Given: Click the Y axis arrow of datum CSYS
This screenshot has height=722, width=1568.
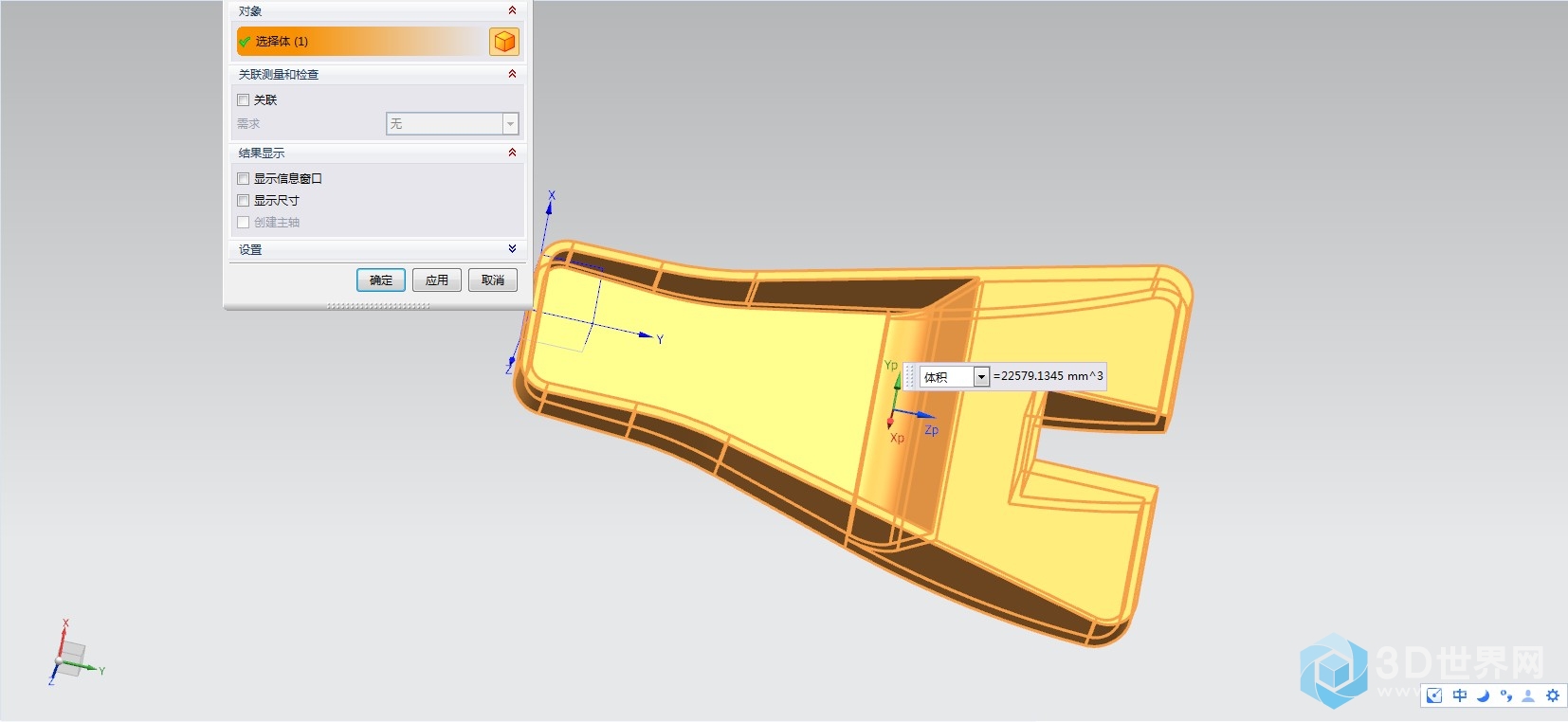Looking at the screenshot, I should pos(647,335).
